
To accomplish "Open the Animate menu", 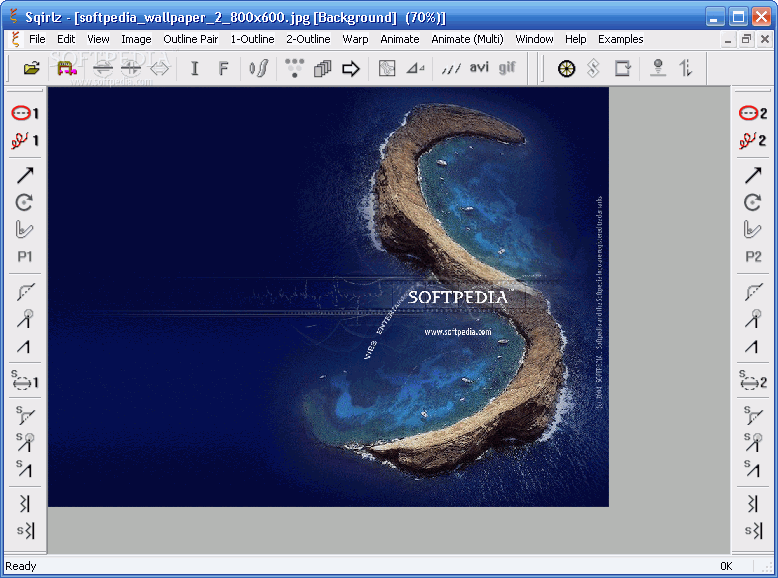I will (400, 39).
